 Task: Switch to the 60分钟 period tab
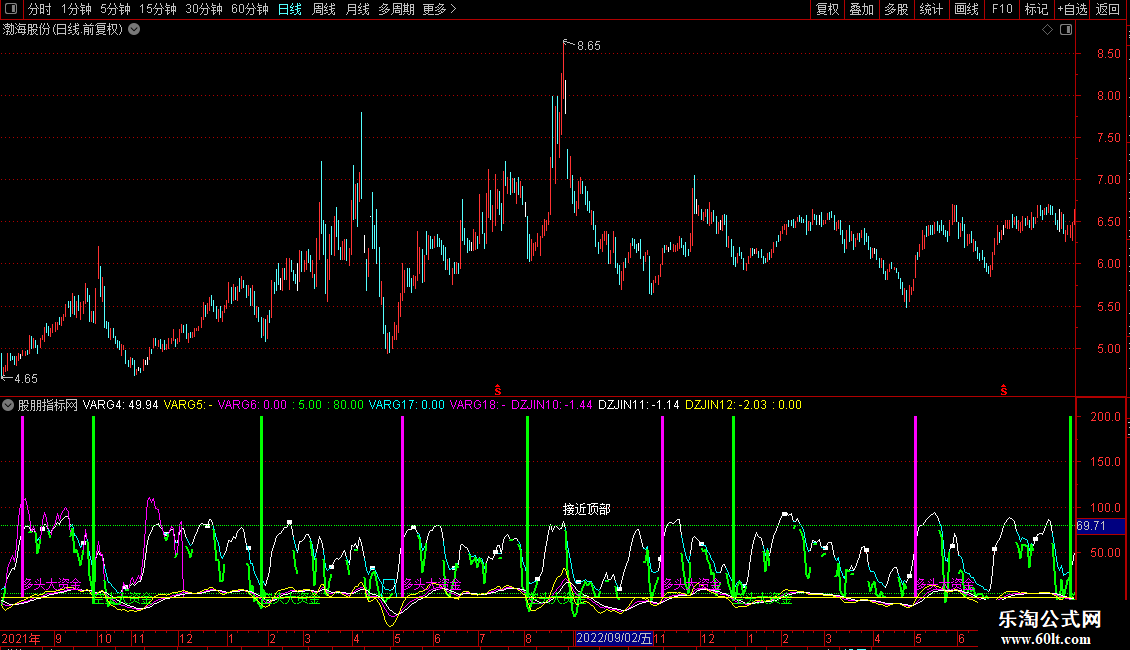[x=250, y=10]
